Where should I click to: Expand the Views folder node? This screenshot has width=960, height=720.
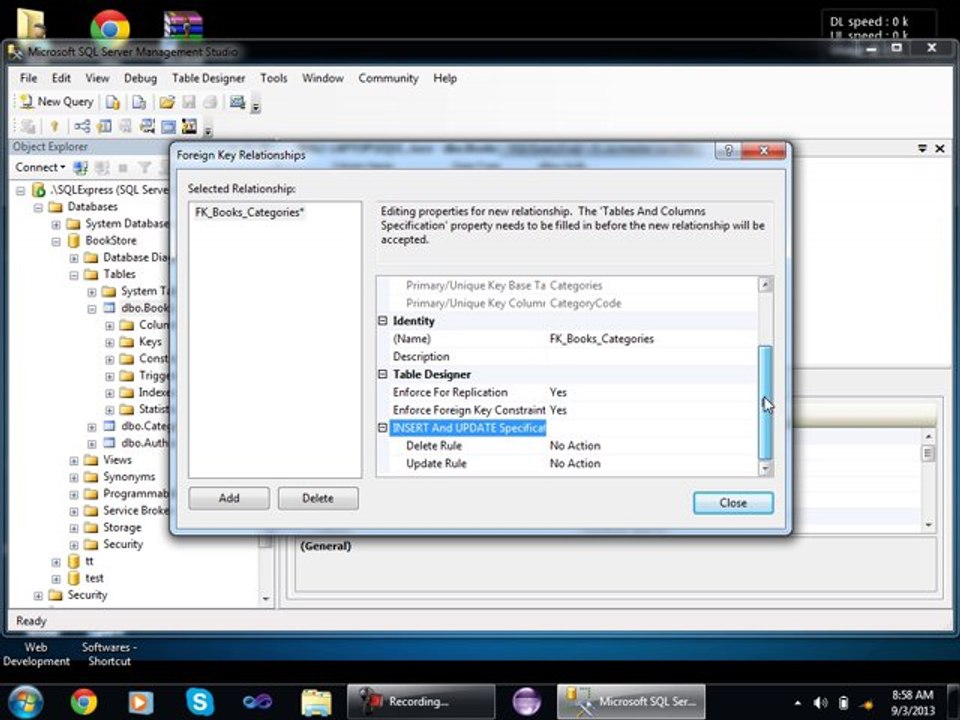tap(73, 460)
